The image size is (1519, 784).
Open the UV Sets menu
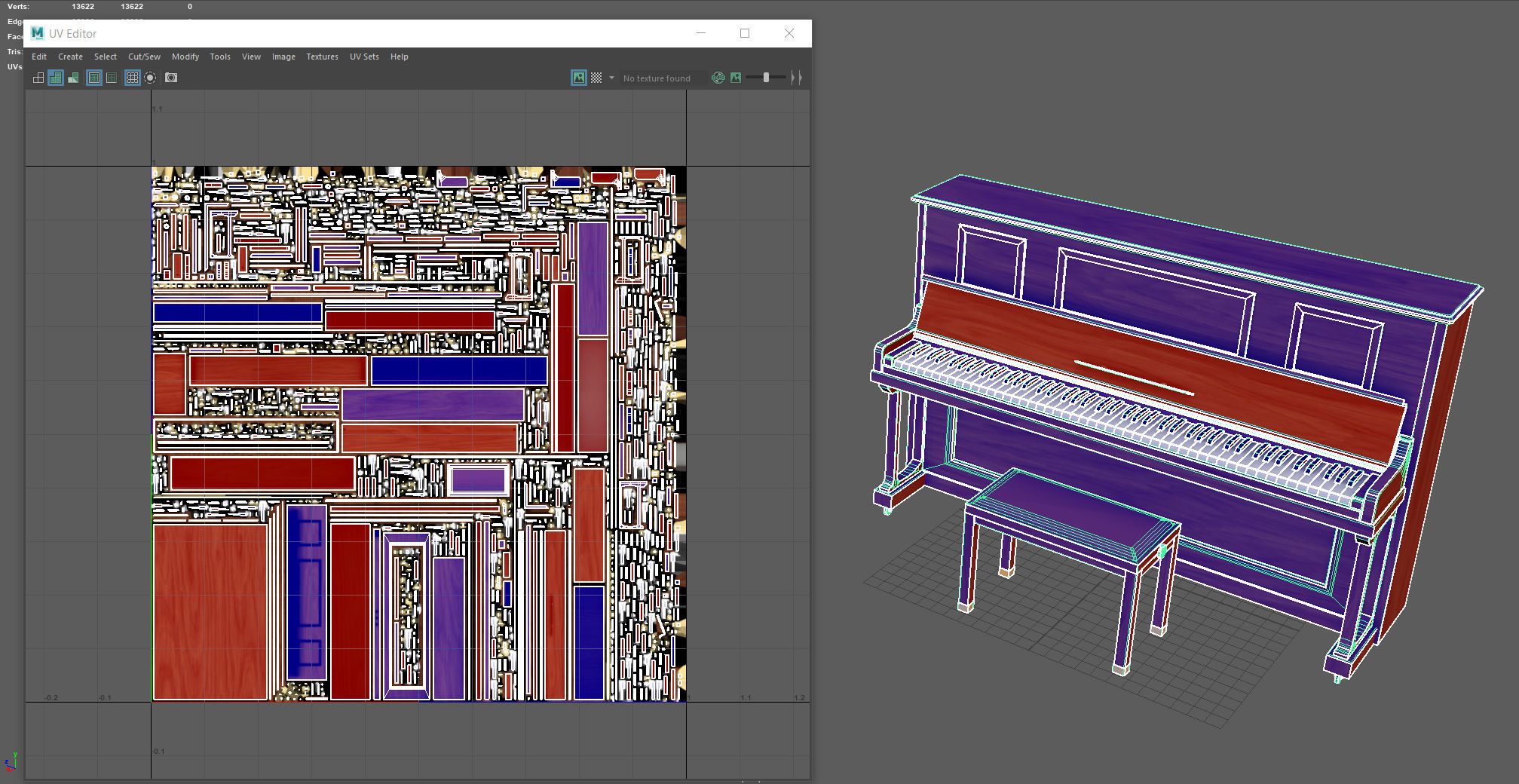(364, 57)
